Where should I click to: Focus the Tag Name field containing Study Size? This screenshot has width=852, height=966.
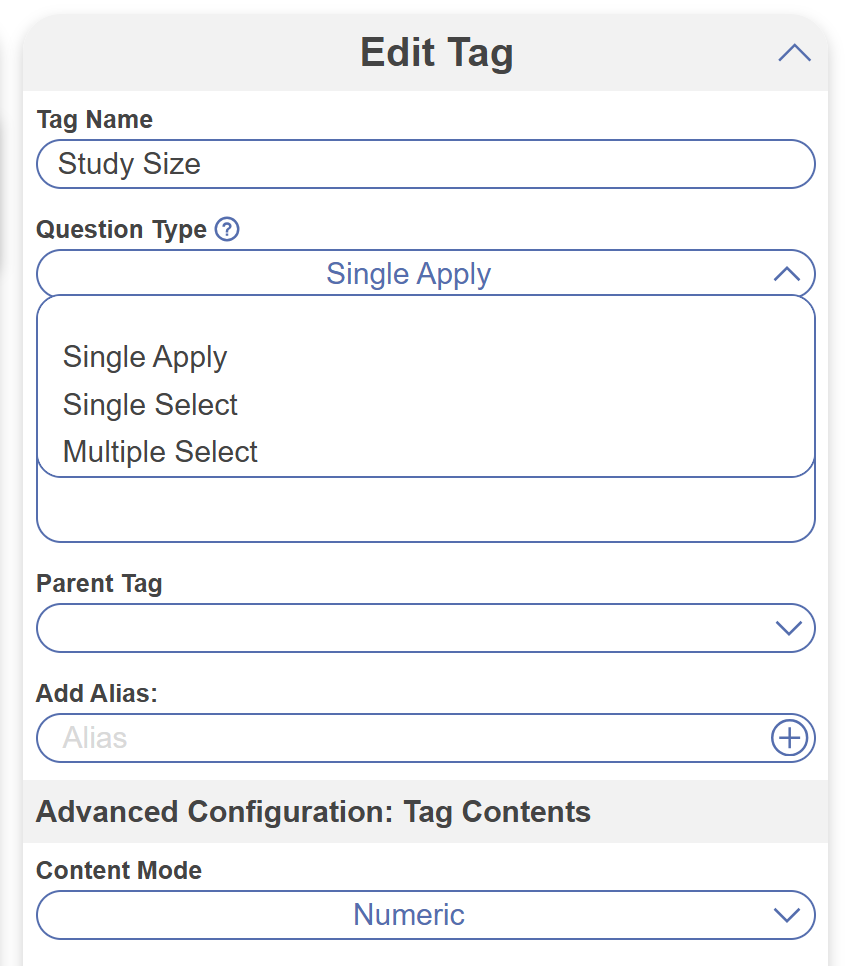tap(425, 164)
